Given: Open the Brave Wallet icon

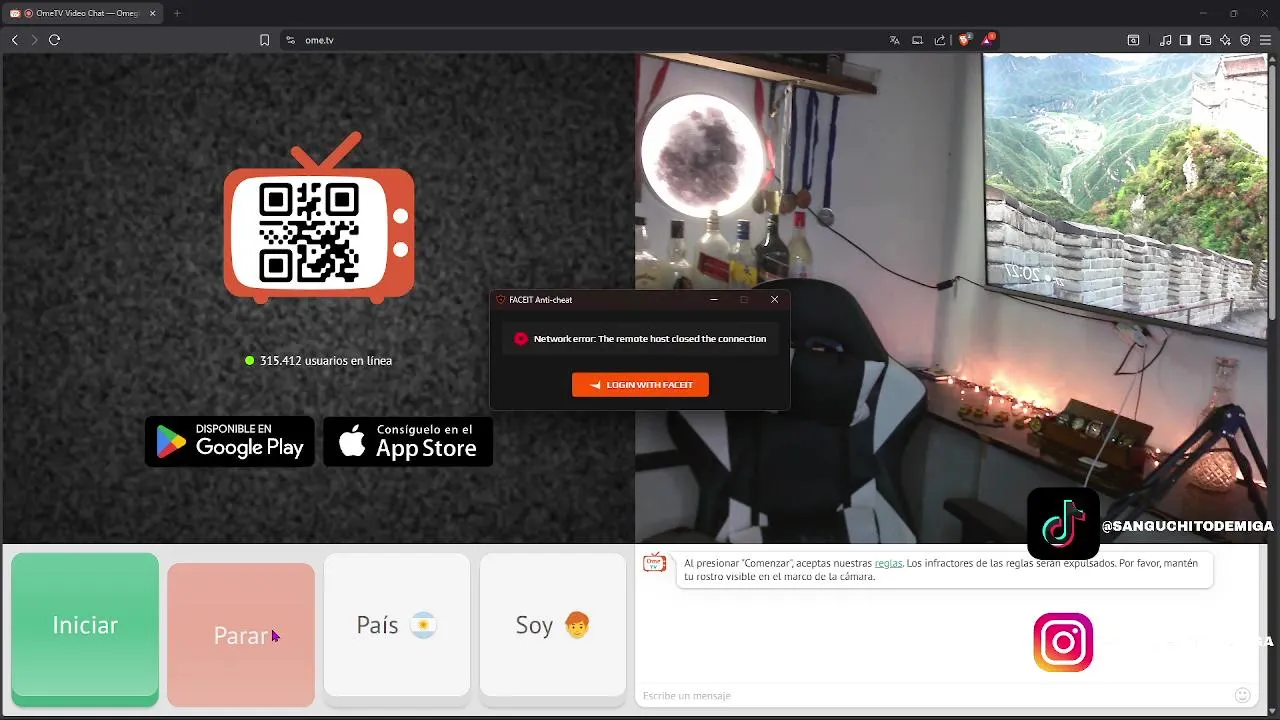Looking at the screenshot, I should [x=1205, y=40].
